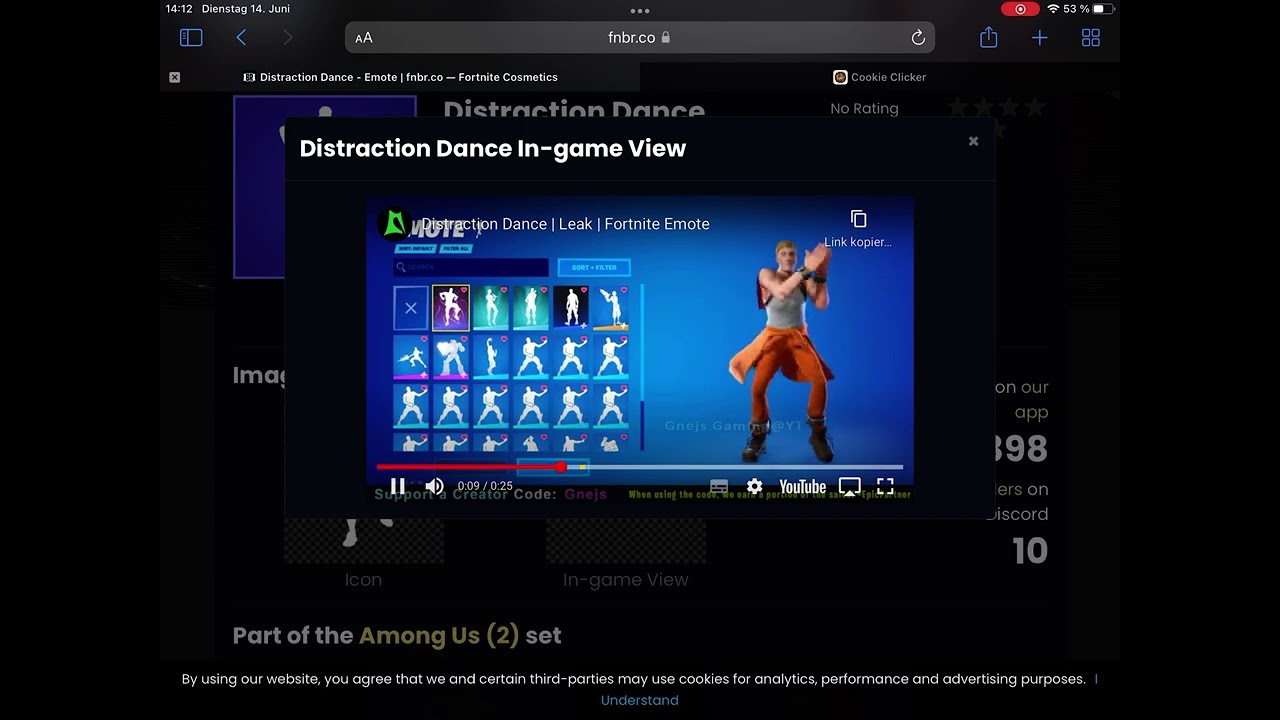
Task: Pause the YouTube video
Action: tap(397, 486)
